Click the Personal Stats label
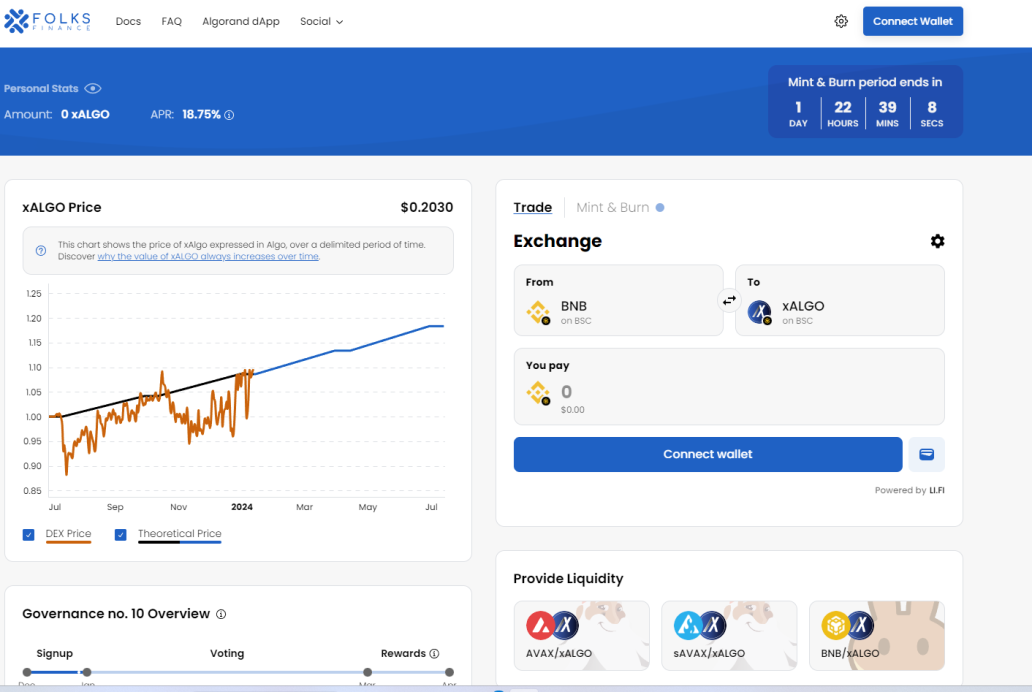Viewport: 1032px width, 692px height. tap(41, 88)
